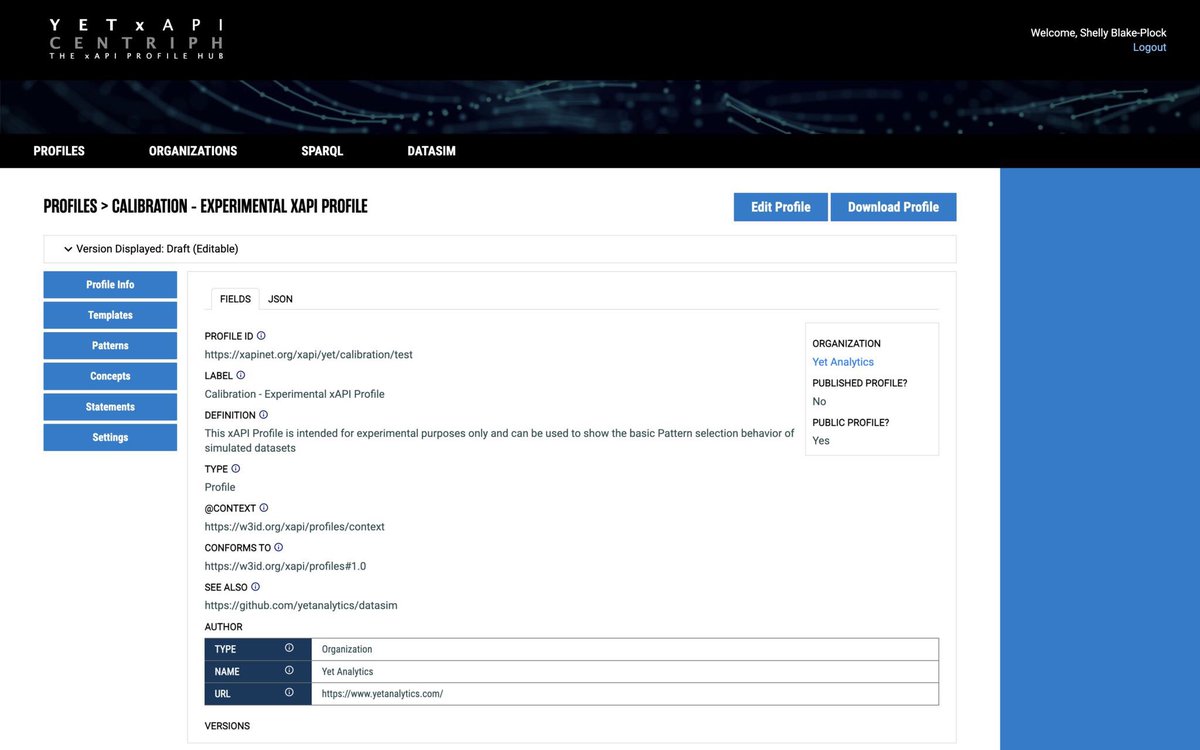
Task: Click the VERSIONS section heading
Action: pyautogui.click(x=227, y=726)
